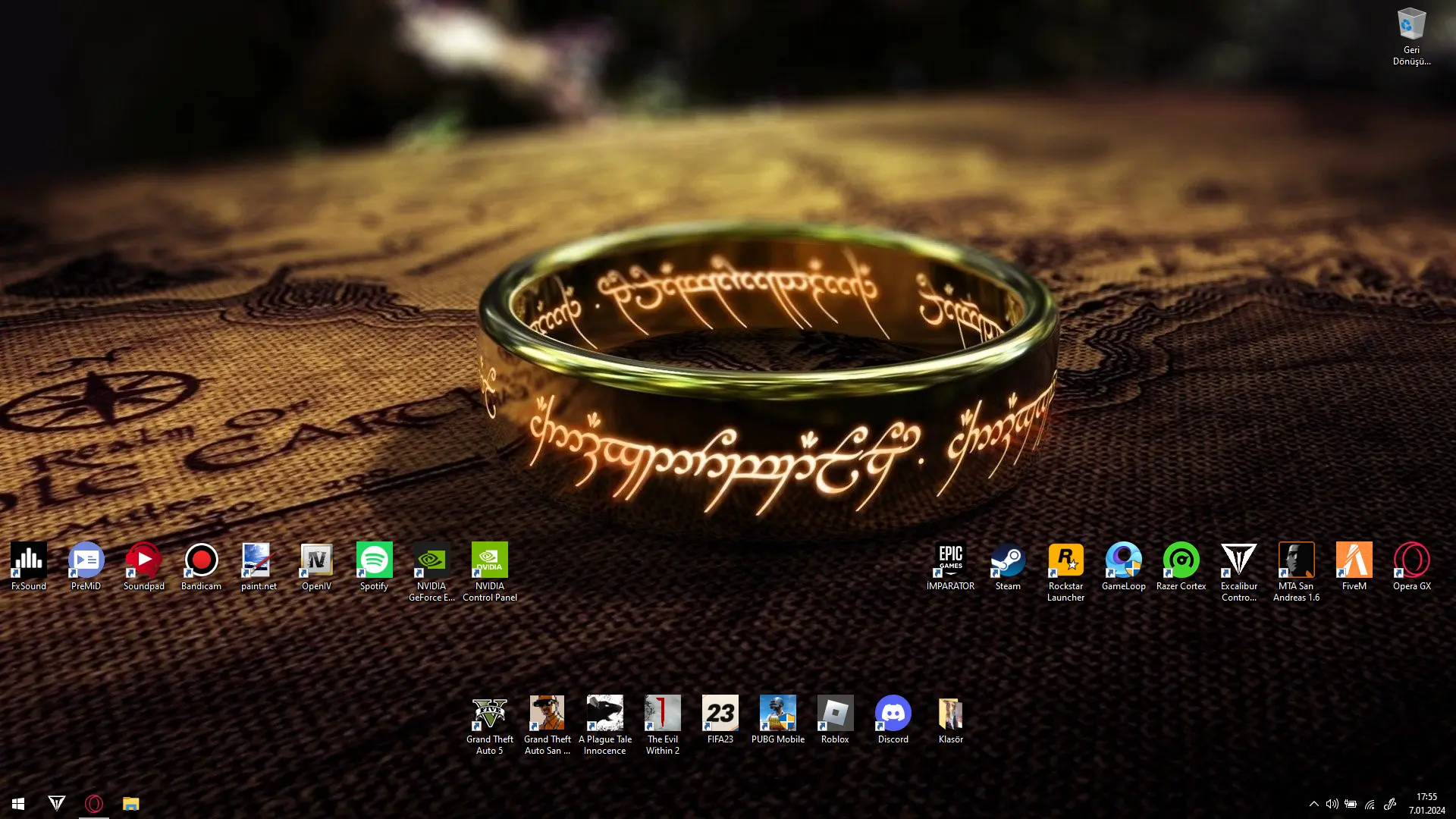
Task: Select the PUBG Mobile shortcut
Action: coord(777,720)
